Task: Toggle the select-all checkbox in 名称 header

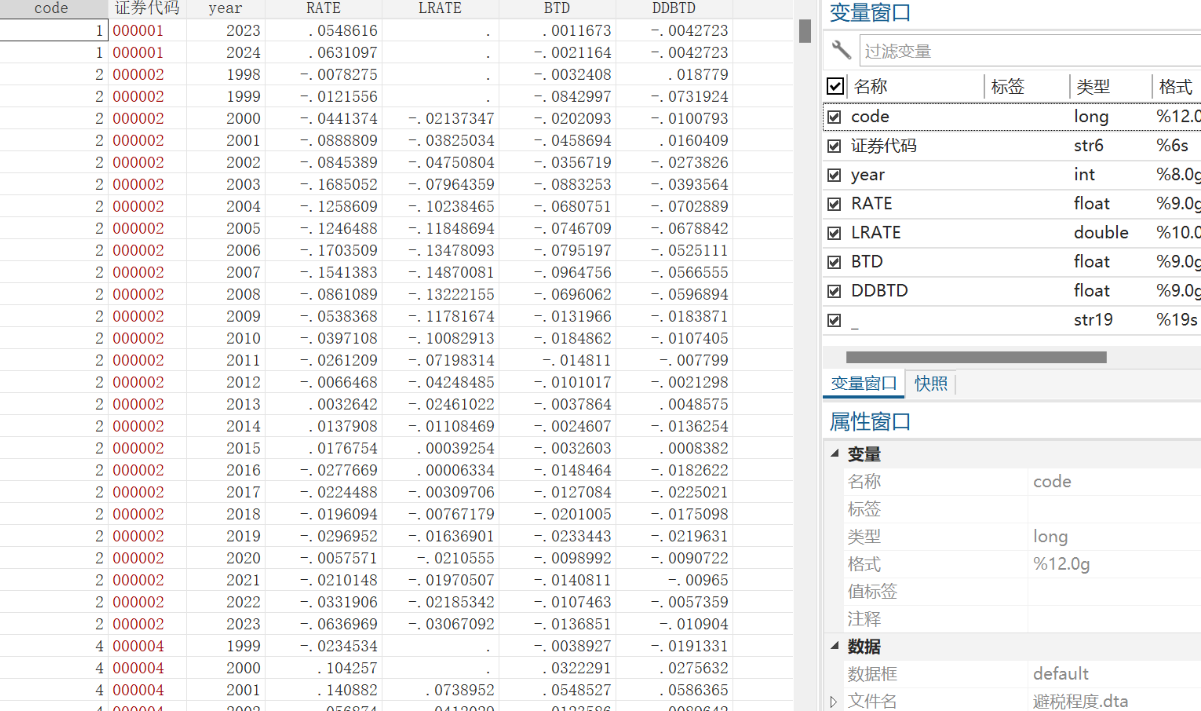Action: pyautogui.click(x=835, y=86)
